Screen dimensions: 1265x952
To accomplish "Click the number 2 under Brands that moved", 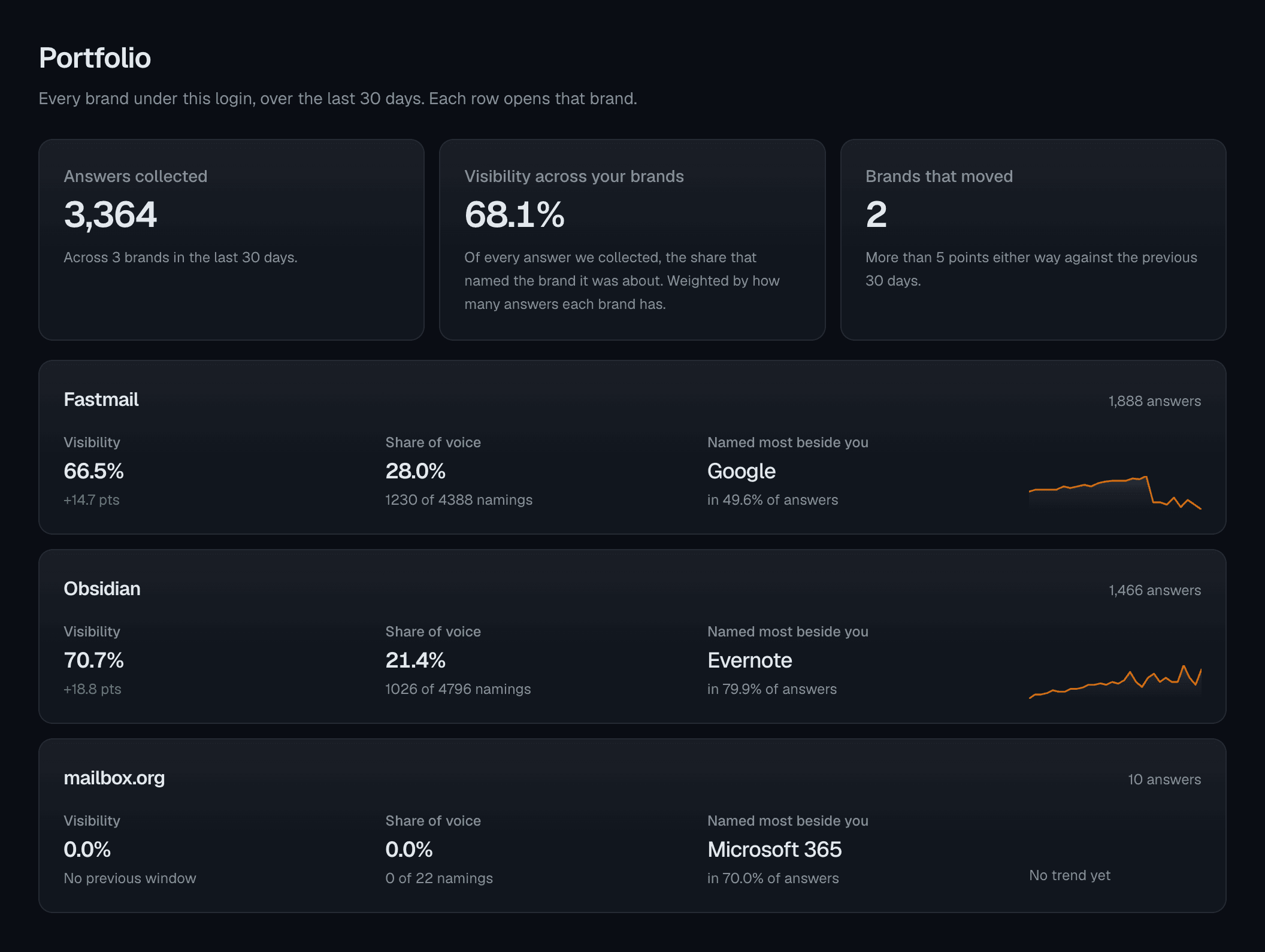I will pos(876,214).
